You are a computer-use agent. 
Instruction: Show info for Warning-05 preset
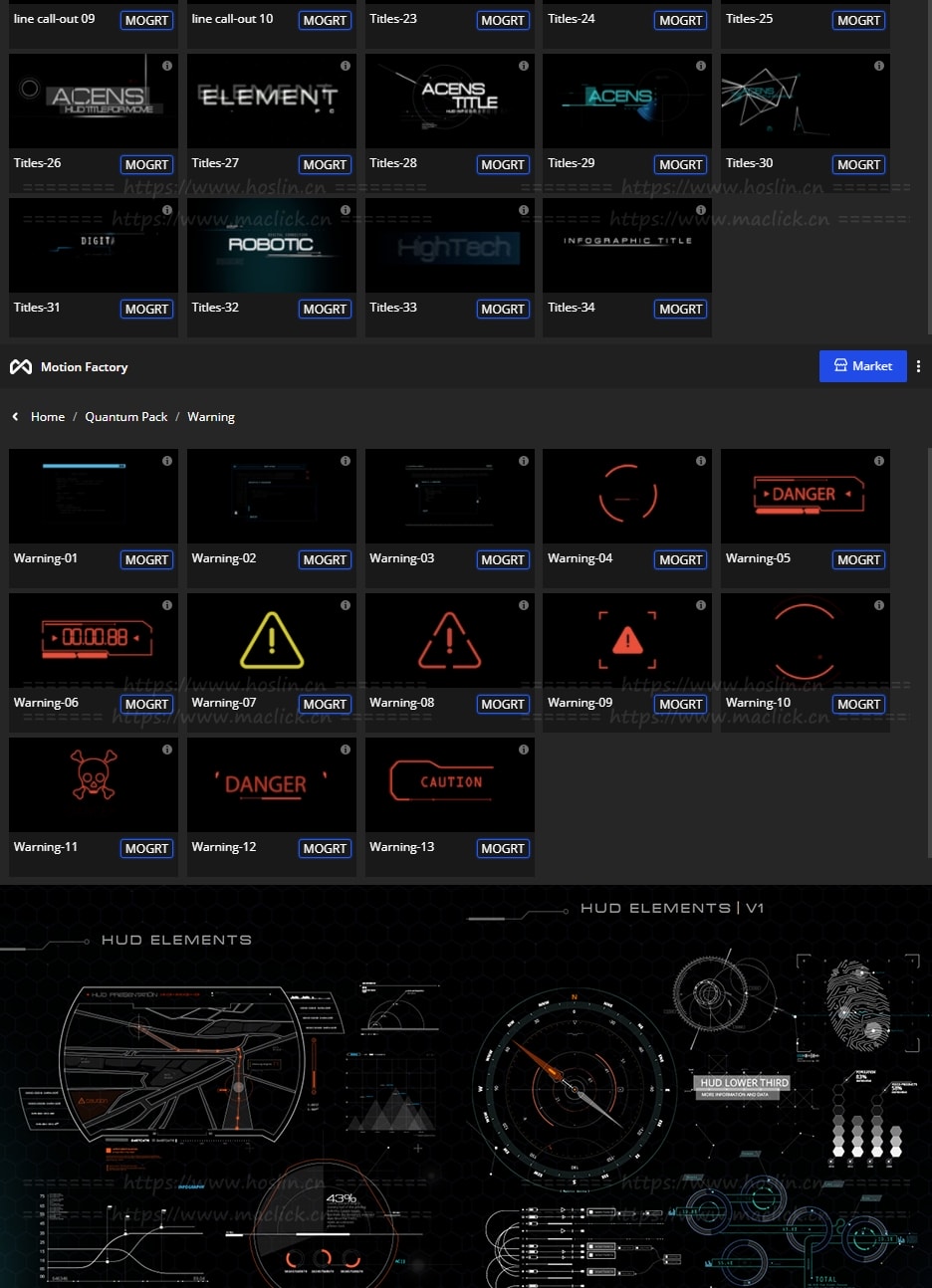pyautogui.click(x=879, y=461)
